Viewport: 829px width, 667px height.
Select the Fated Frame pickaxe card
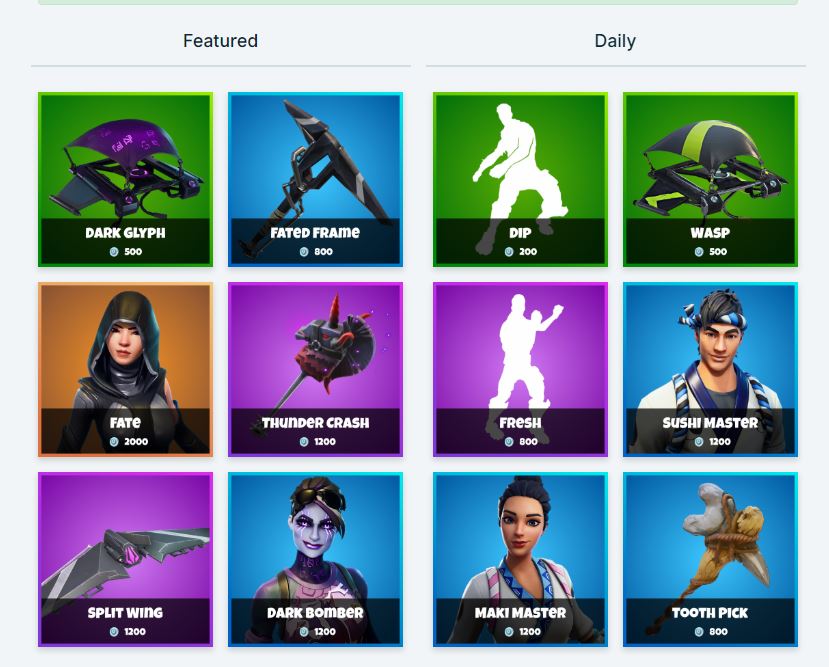tap(315, 180)
